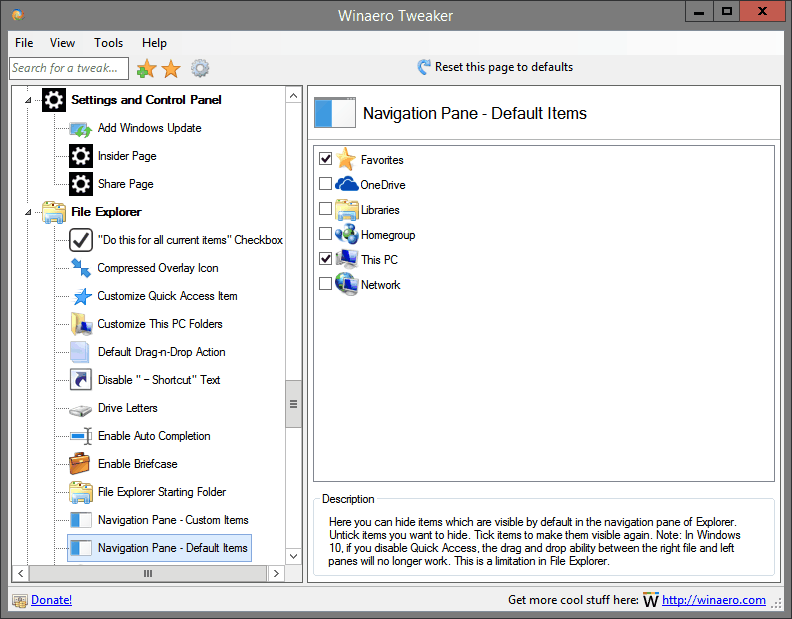
Task: Open the View menu
Action: click(62, 43)
